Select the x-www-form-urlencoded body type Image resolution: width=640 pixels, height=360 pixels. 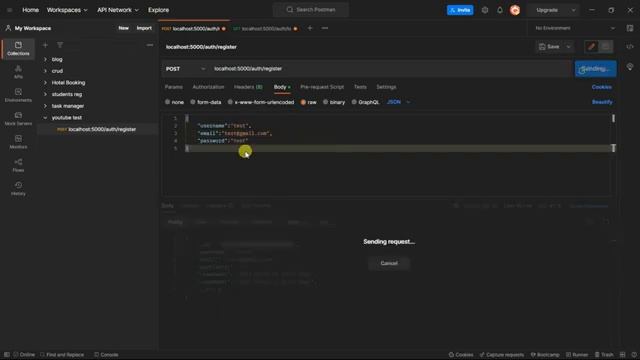point(261,102)
